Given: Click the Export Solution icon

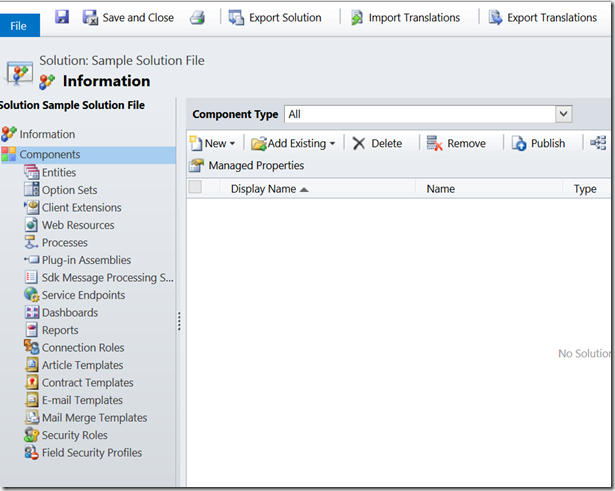Looking at the screenshot, I should pos(237,17).
